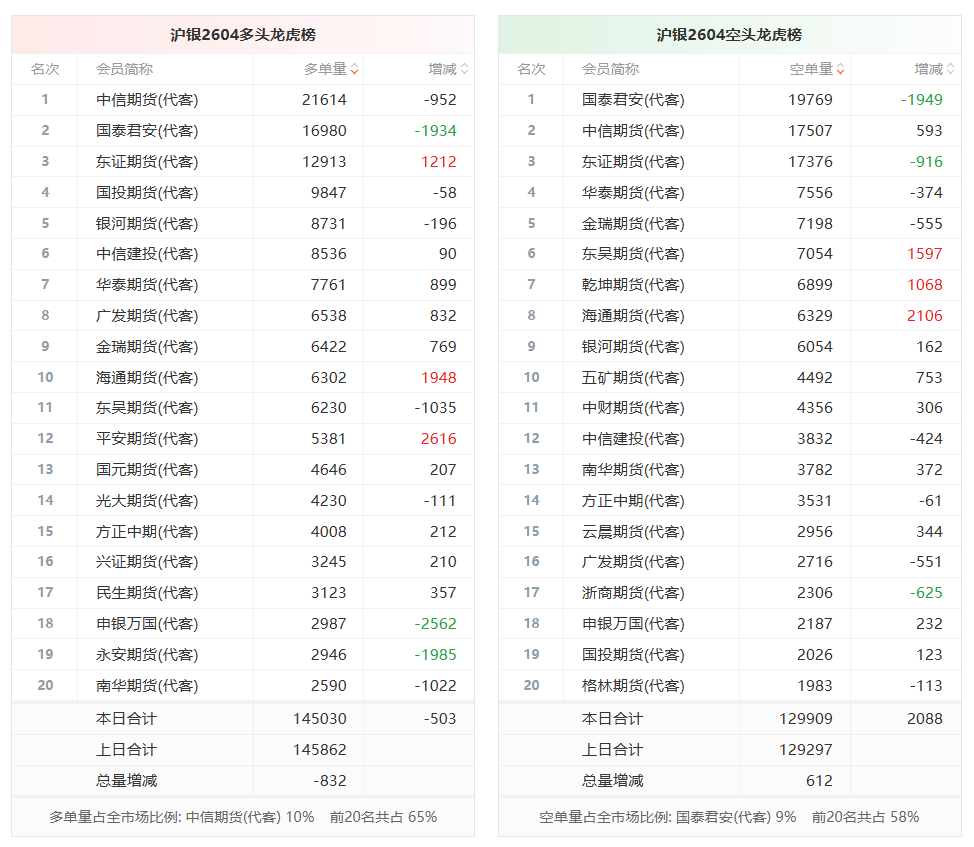Select 东吴期货(代客) in short table
The height and width of the screenshot is (847, 974).
coord(634,254)
